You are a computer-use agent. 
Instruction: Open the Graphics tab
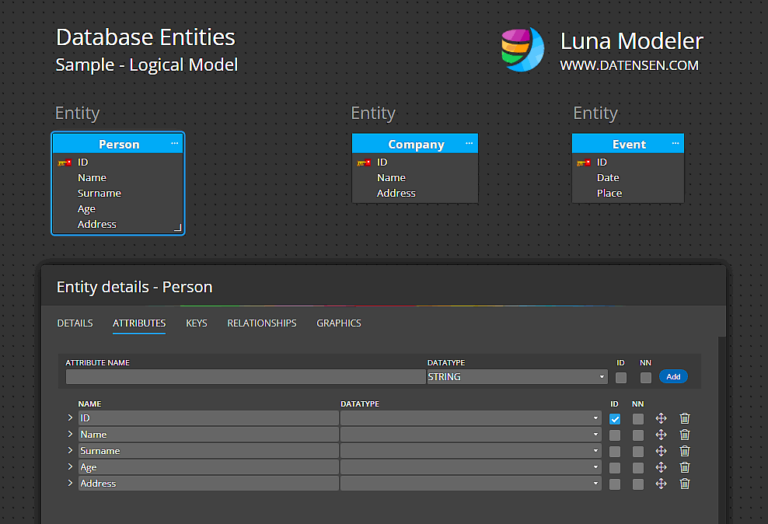(339, 323)
